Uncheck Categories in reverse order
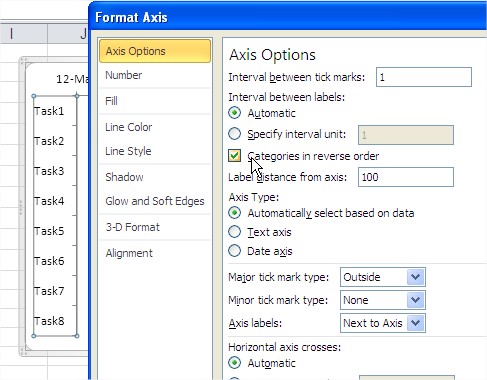The width and height of the screenshot is (487, 380). [235, 156]
